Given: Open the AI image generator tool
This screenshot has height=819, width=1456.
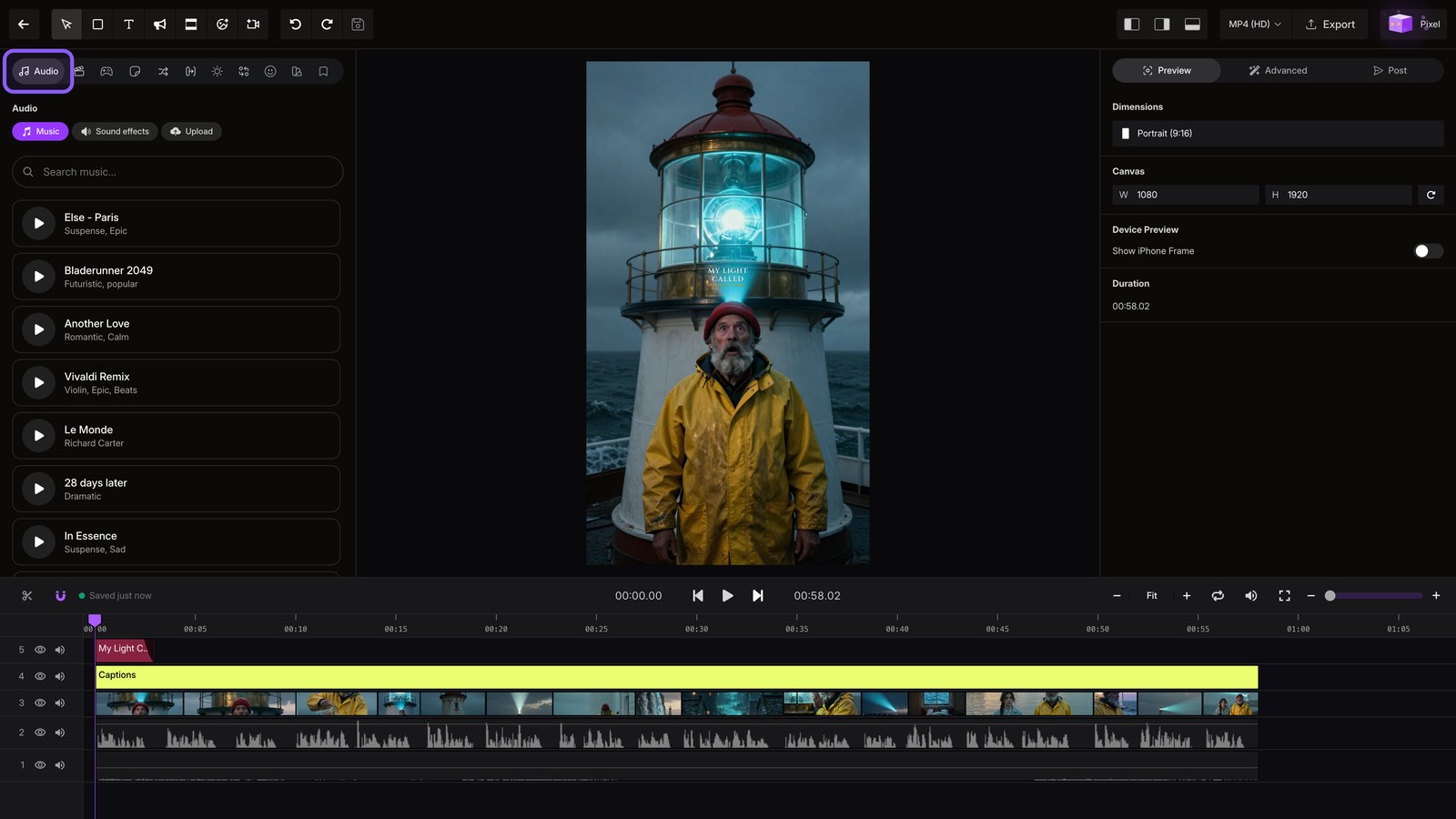Looking at the screenshot, I should click(222, 25).
